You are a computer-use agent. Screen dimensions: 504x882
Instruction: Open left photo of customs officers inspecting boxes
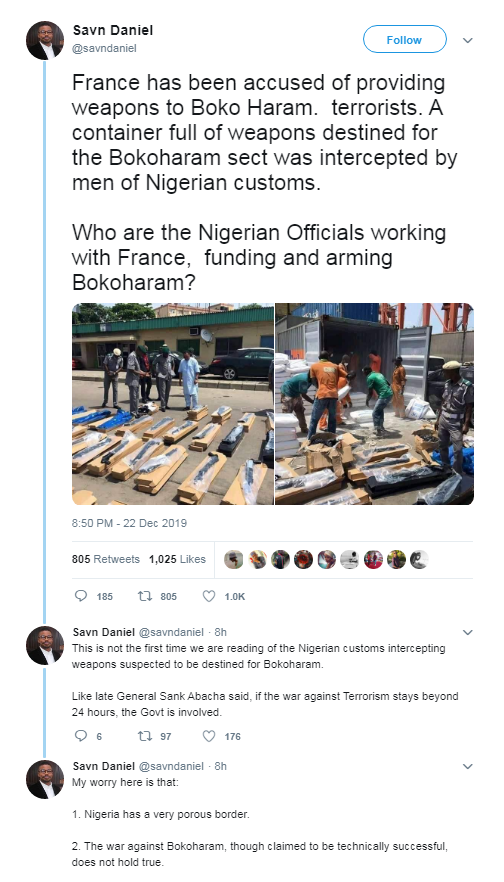(173, 404)
